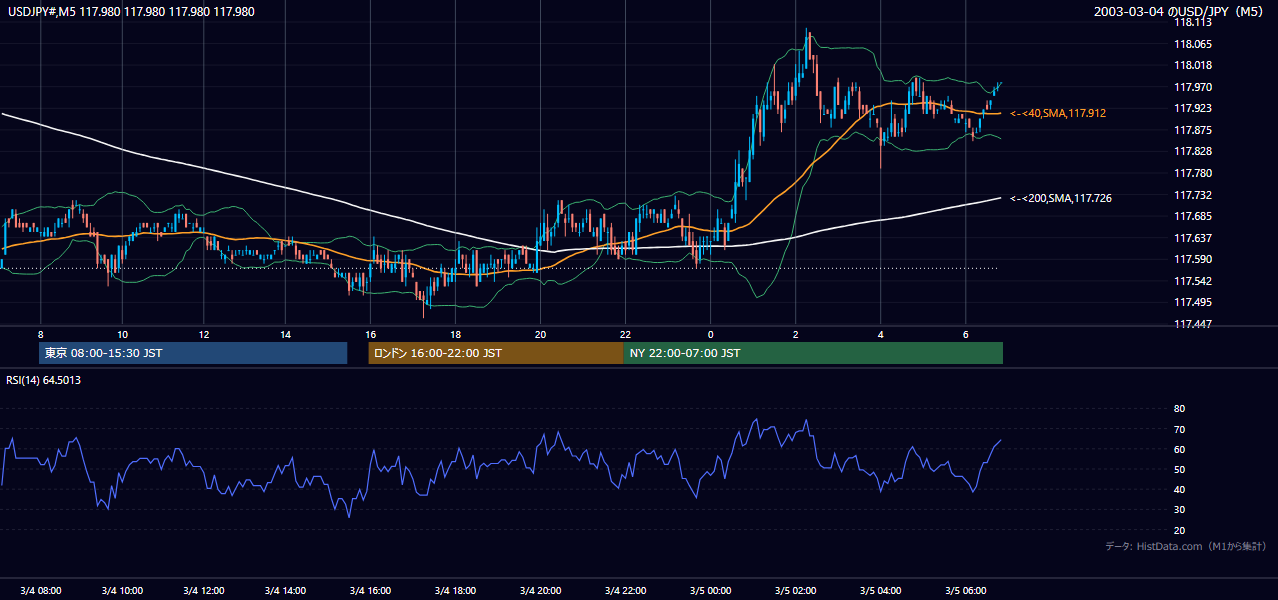Viewport: 1278px width, 600px height.
Task: Click the 3/4 10:00 date label
Action: tap(124, 590)
